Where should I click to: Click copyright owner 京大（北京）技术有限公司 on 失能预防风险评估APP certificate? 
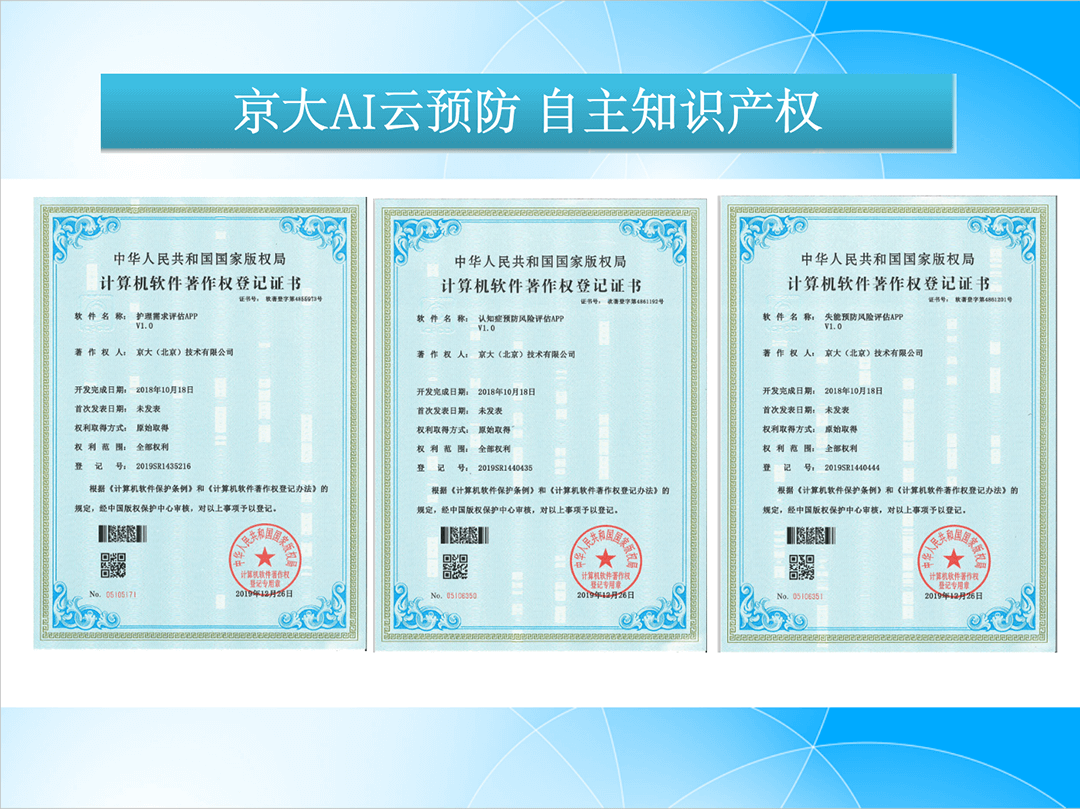873,353
